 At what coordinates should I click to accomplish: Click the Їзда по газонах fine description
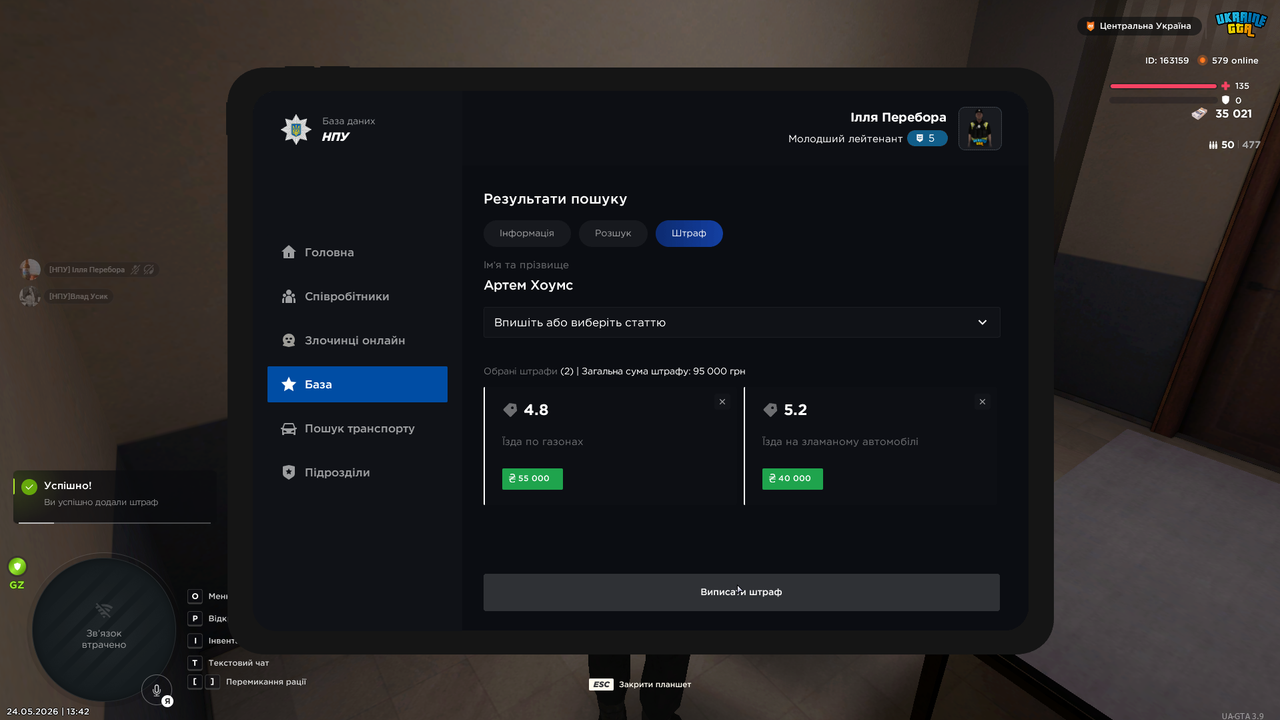pyautogui.click(x=542, y=441)
